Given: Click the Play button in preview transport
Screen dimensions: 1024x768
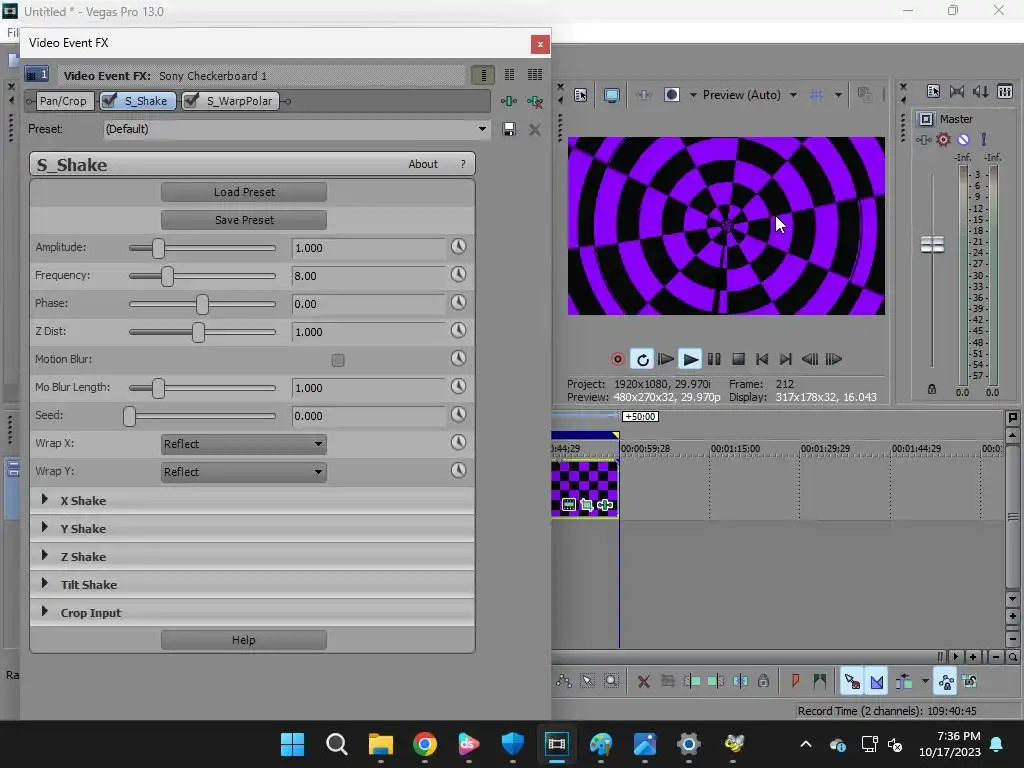Looking at the screenshot, I should click(x=690, y=359).
